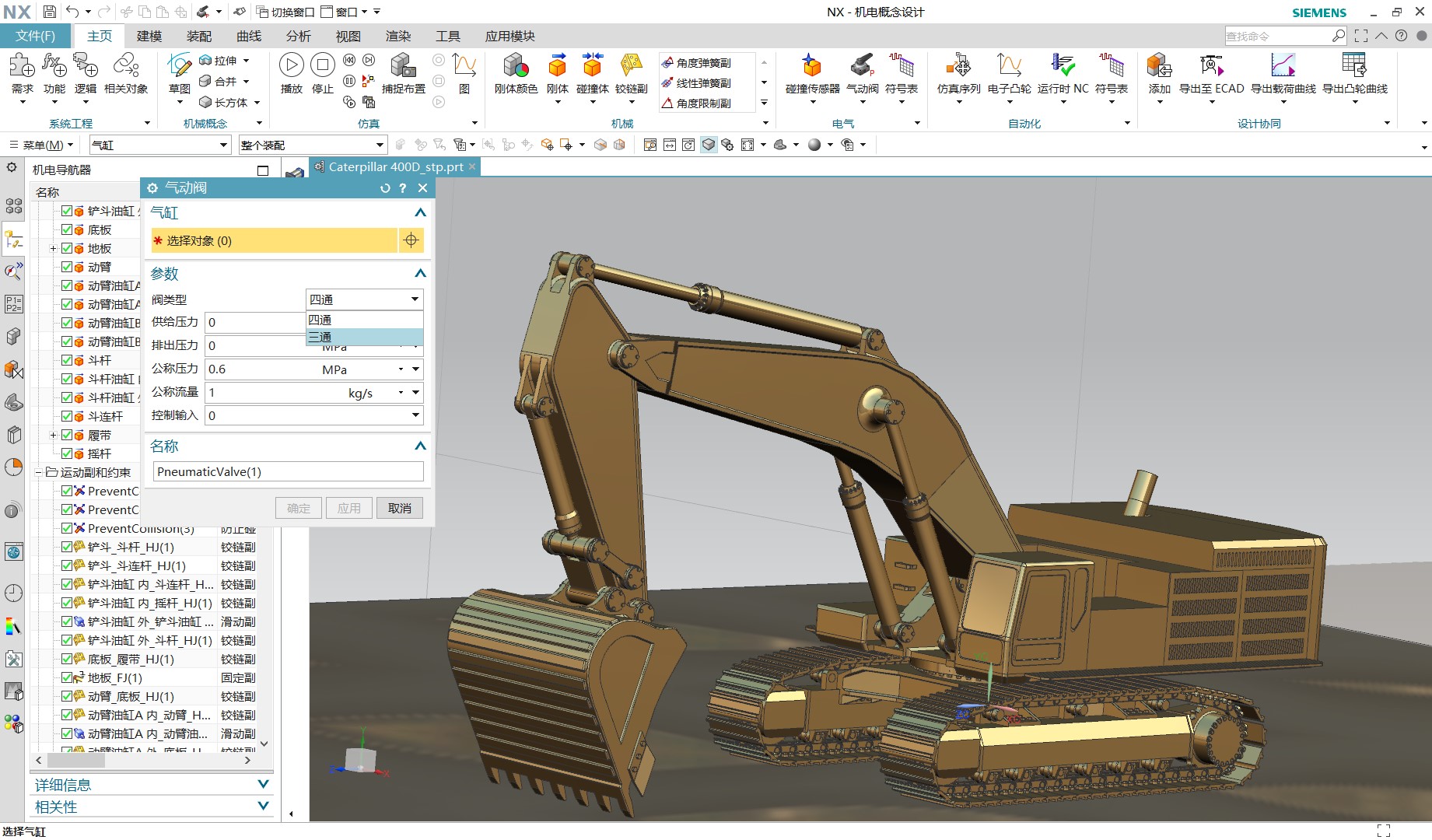Click the 角度弹簧副 angular spring joint item

[x=696, y=63]
